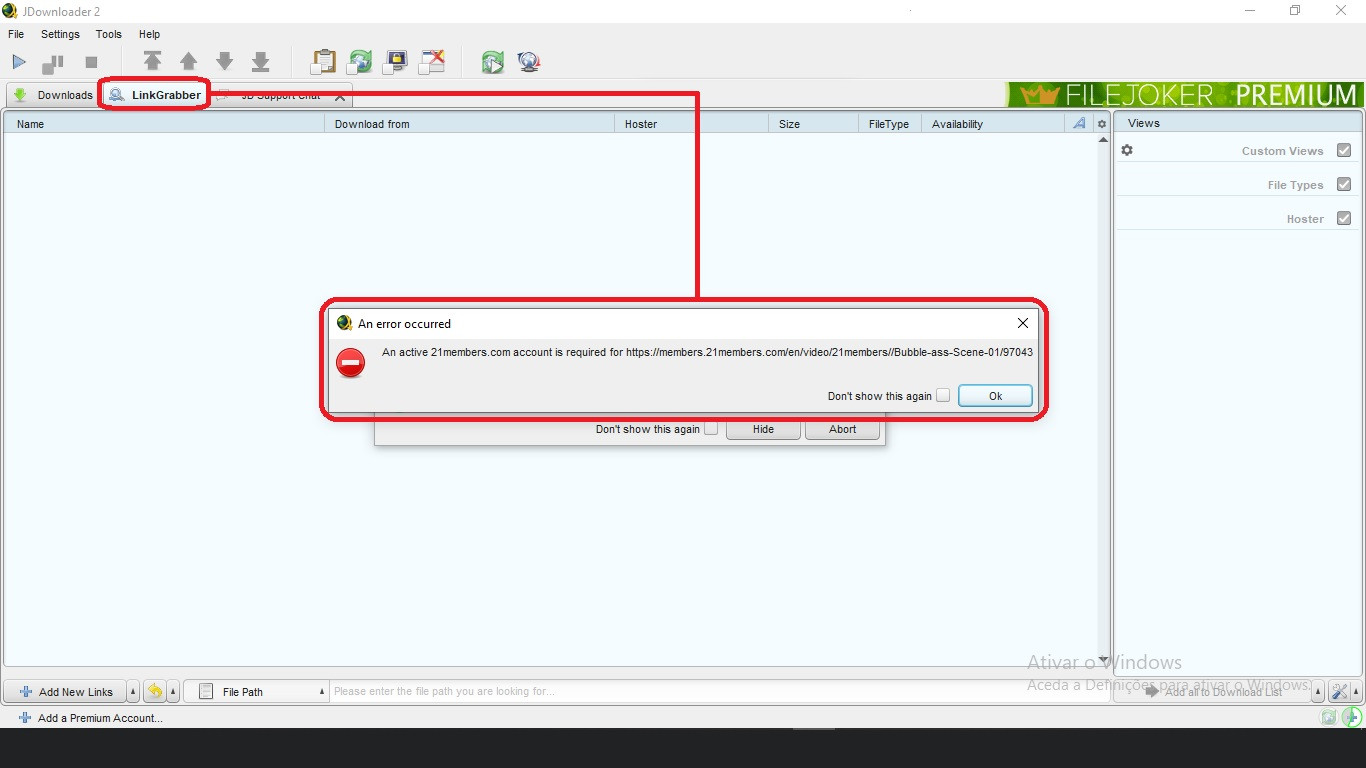Close the error dialog with the X
The width and height of the screenshot is (1366, 768).
tap(1022, 323)
